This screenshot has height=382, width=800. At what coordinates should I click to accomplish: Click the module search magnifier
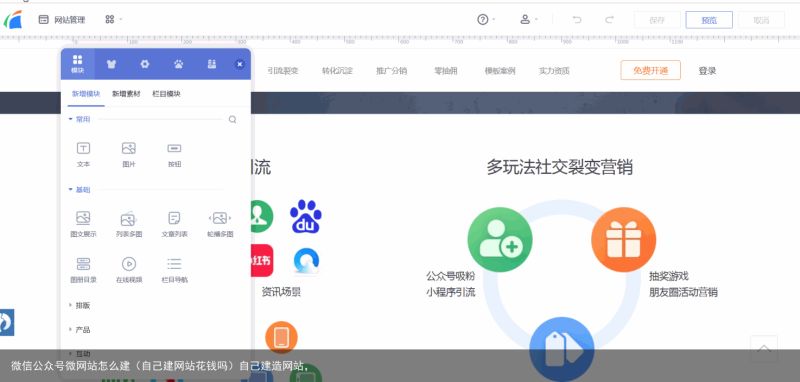click(x=232, y=119)
